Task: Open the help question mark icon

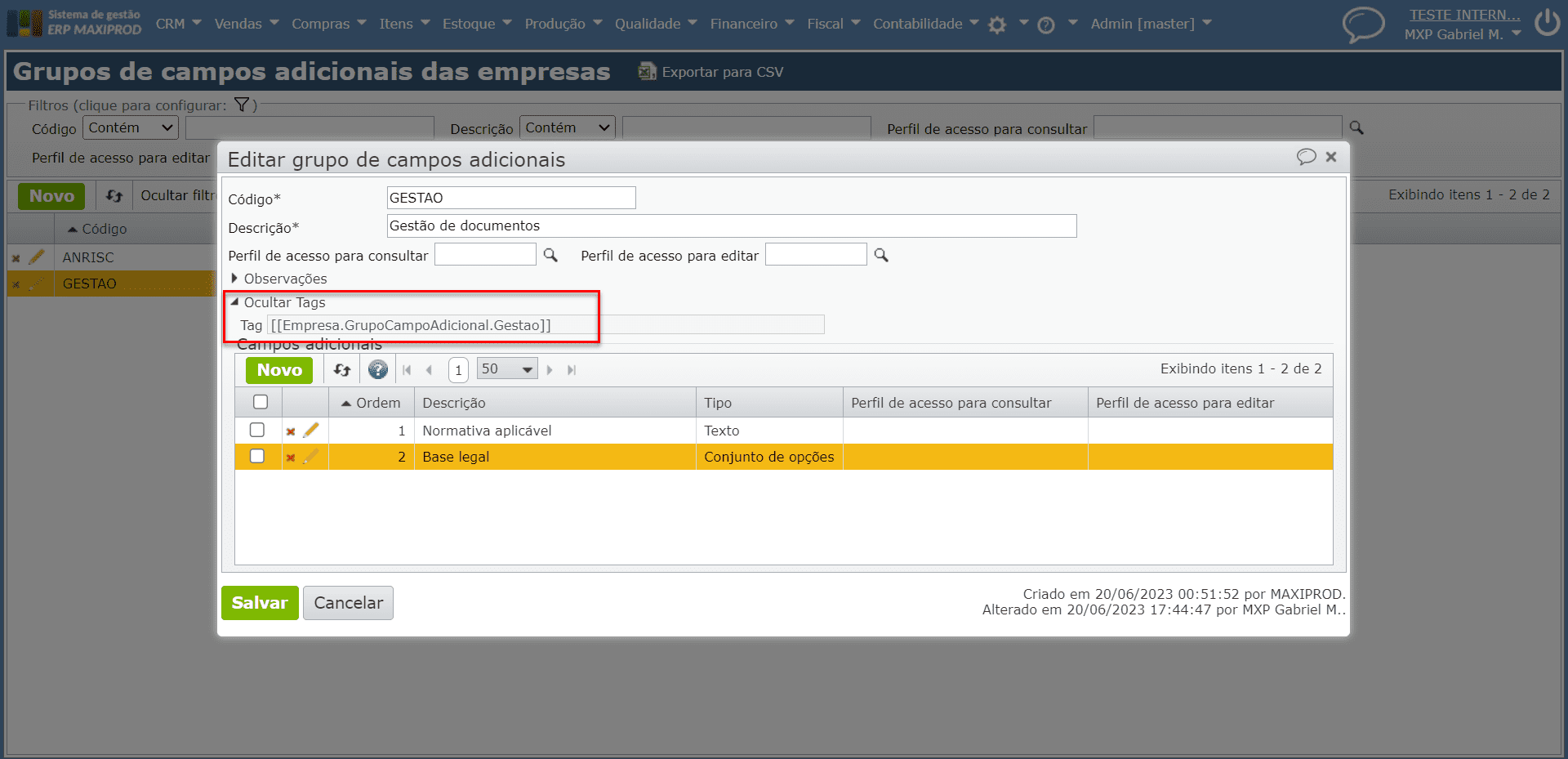Action: 1046,25
